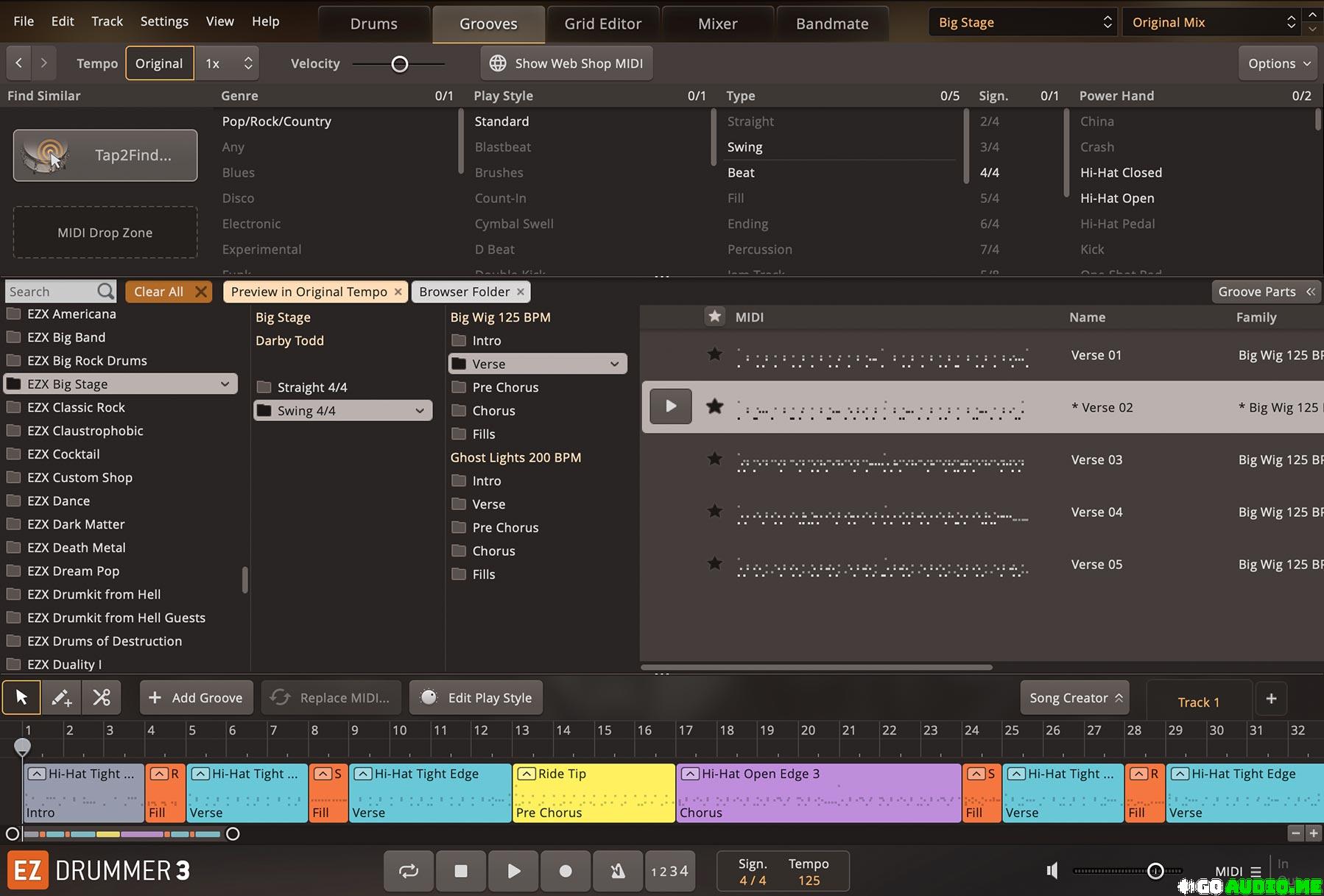The image size is (1324, 896).
Task: Open the Big Stage kit selector
Action: pyautogui.click(x=1023, y=22)
